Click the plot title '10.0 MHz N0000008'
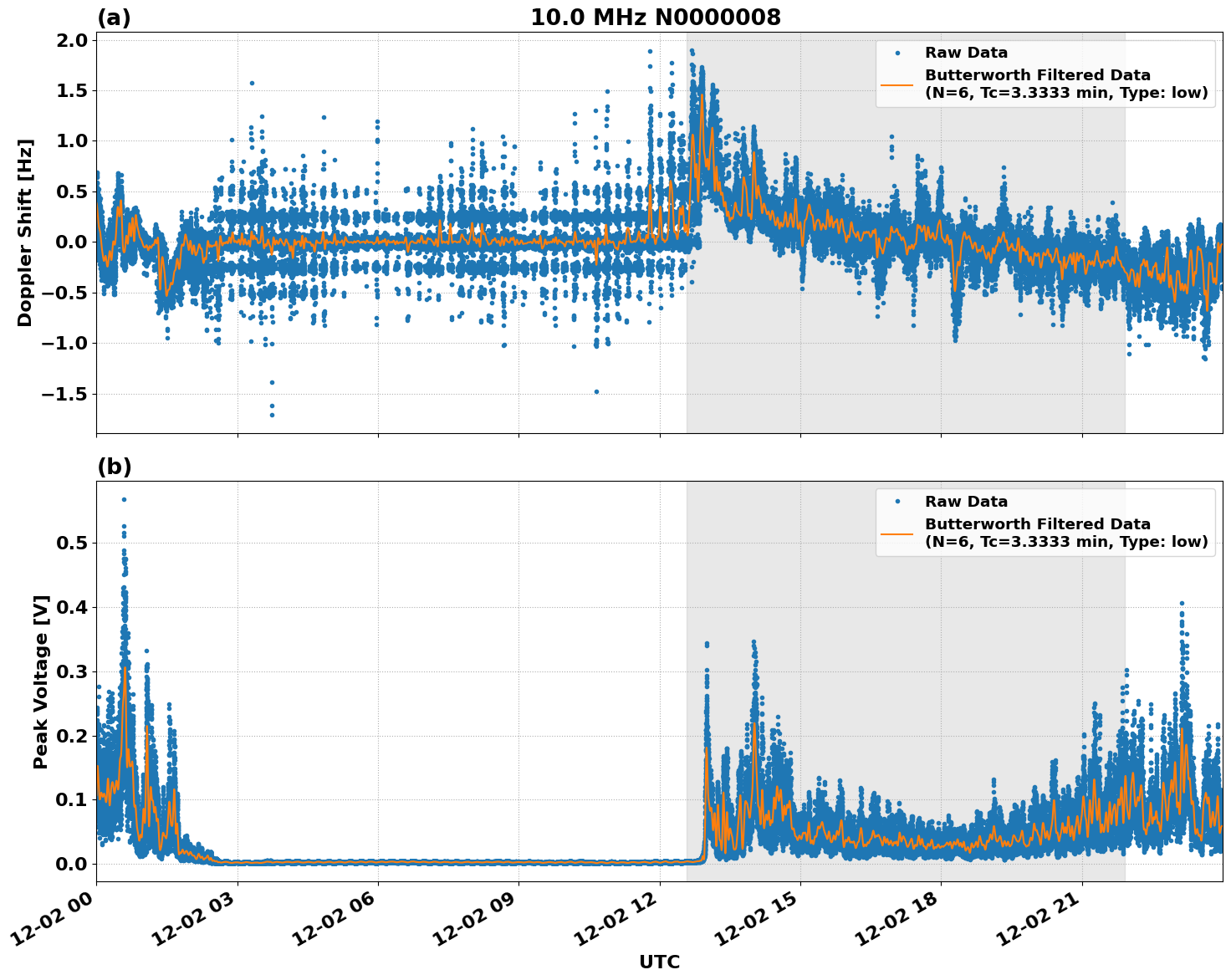This screenshot has width=1231, height=980. click(x=656, y=18)
